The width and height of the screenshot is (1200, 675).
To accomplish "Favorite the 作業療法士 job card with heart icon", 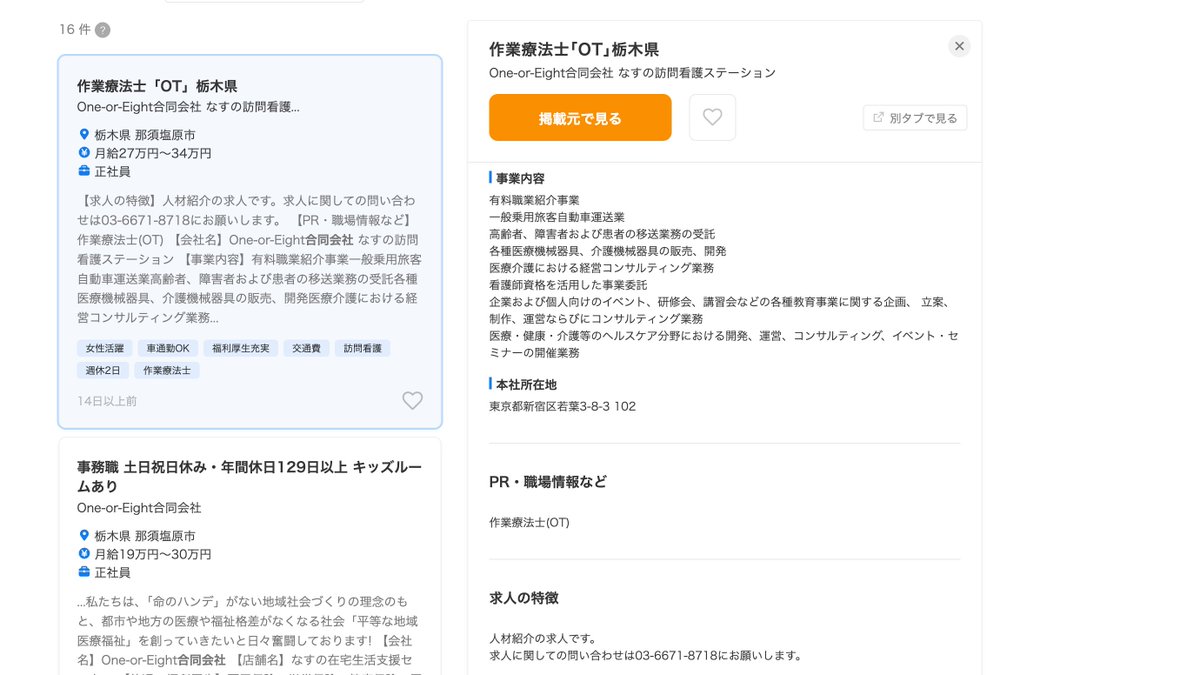I will (412, 400).
